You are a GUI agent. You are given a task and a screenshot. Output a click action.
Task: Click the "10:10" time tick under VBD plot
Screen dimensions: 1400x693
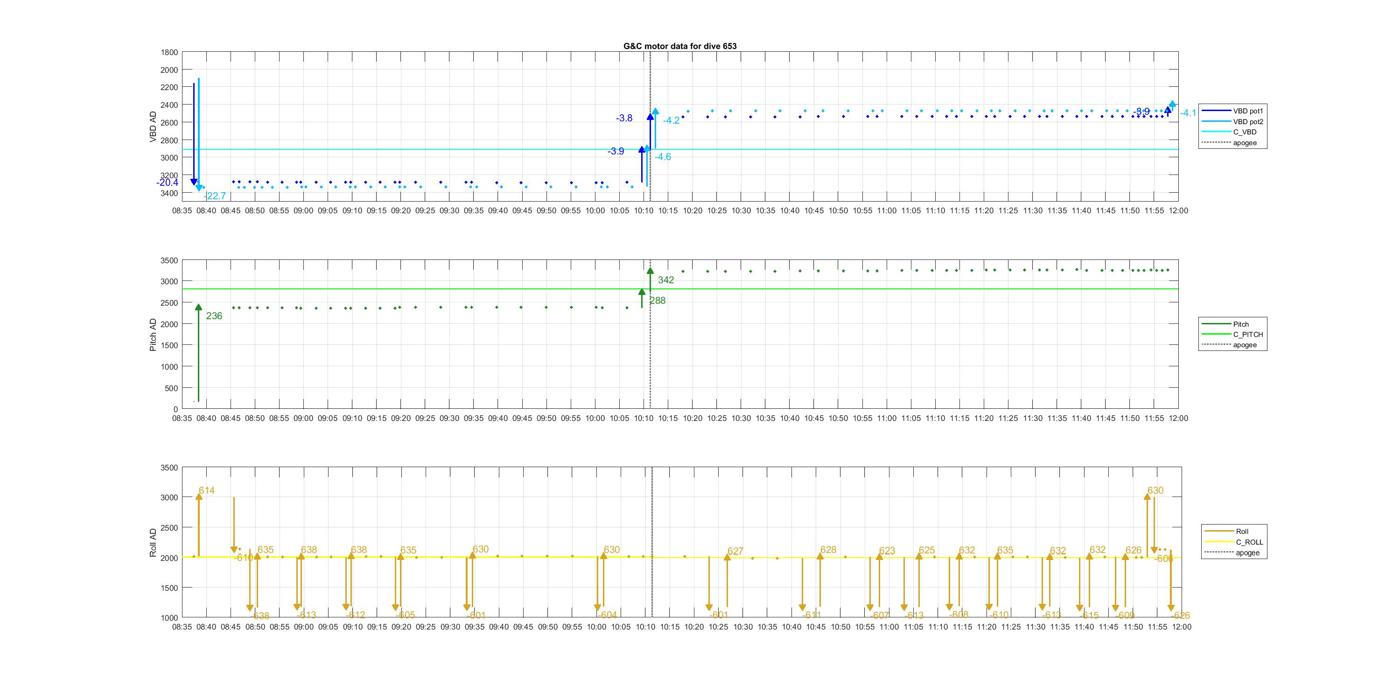pos(645,210)
